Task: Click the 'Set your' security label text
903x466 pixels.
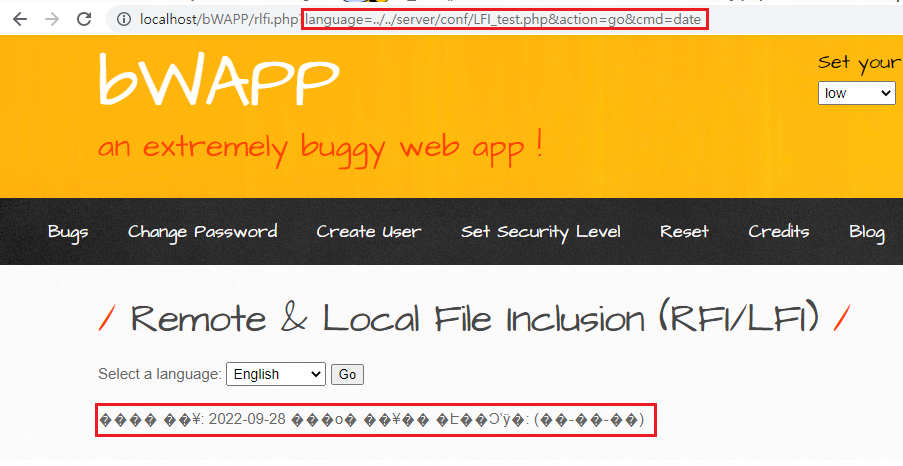Action: [860, 63]
